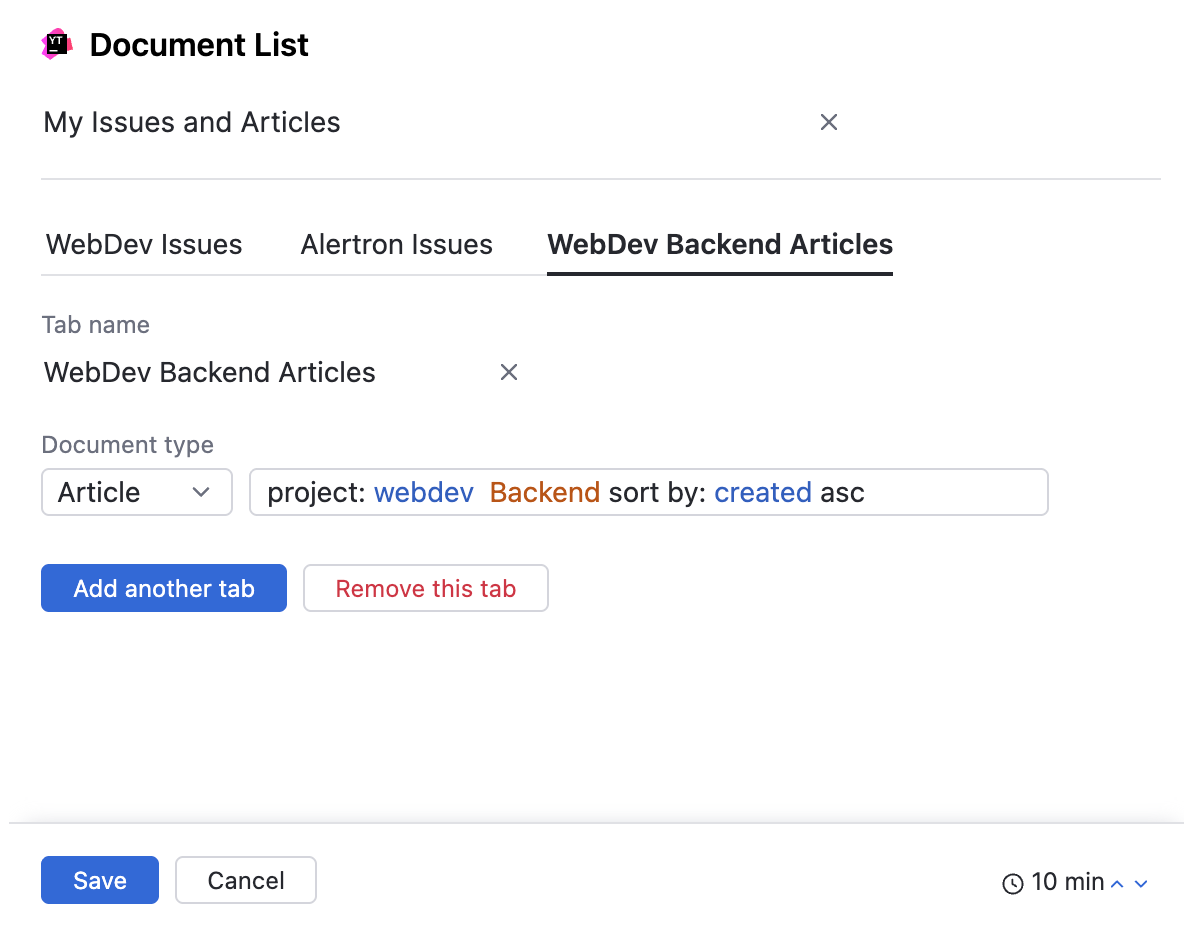
Task: Clear the My Issues and Articles title
Action: pyautogui.click(x=829, y=121)
